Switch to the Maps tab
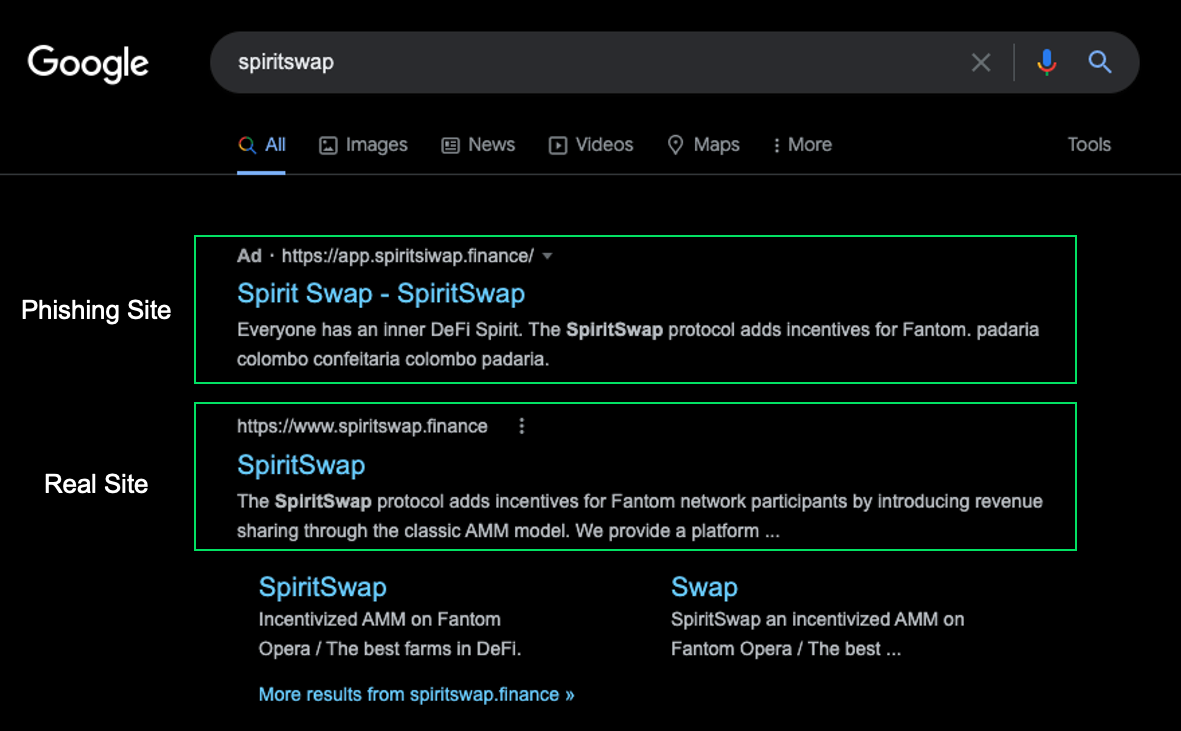 click(x=703, y=145)
